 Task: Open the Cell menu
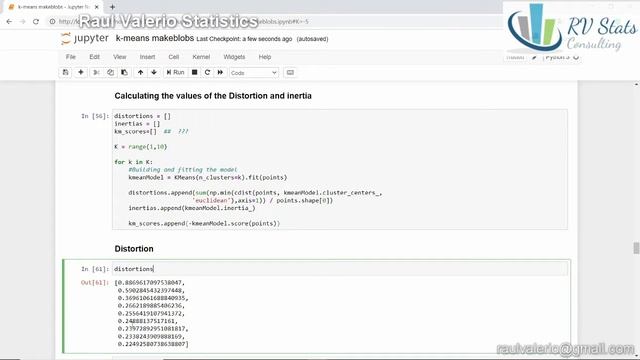(x=173, y=57)
